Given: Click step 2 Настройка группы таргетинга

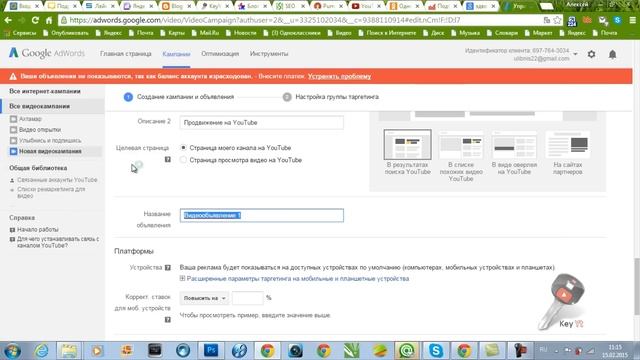Looking at the screenshot, I should point(331,97).
